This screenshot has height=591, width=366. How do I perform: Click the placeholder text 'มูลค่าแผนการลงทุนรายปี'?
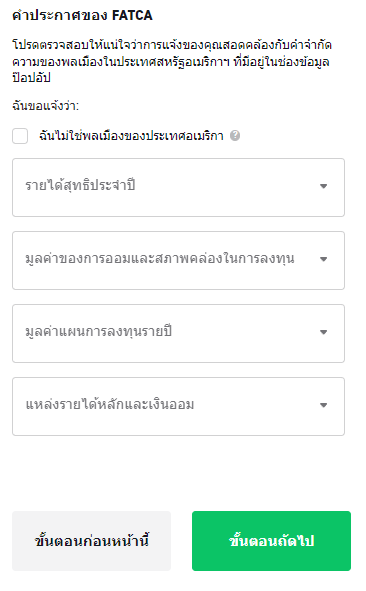[99, 331]
